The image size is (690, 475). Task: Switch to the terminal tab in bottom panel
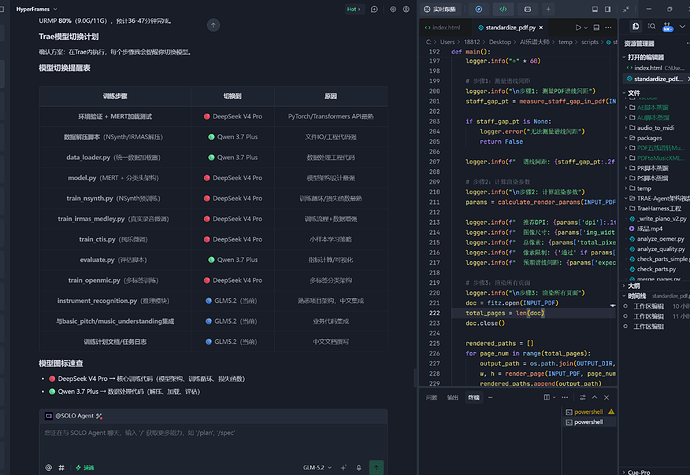point(473,398)
